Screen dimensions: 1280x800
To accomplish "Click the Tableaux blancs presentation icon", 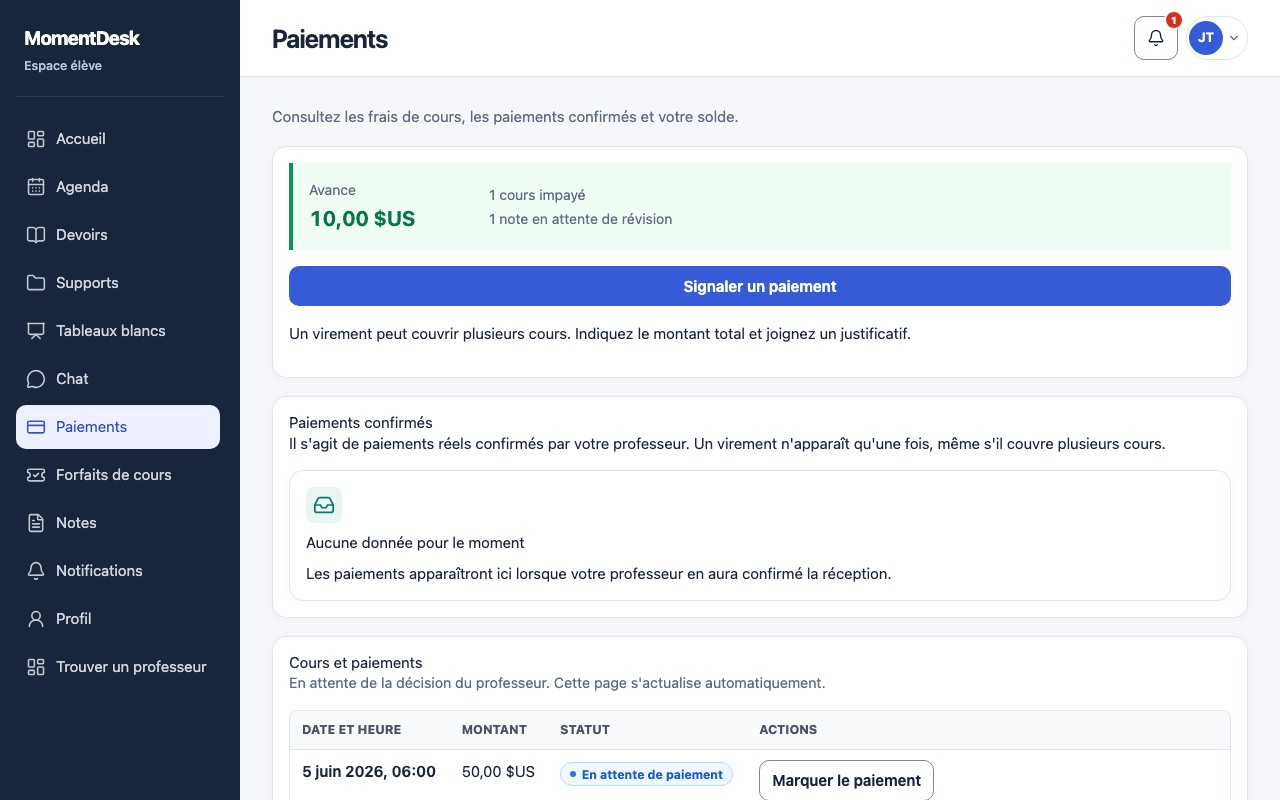I will [36, 331].
